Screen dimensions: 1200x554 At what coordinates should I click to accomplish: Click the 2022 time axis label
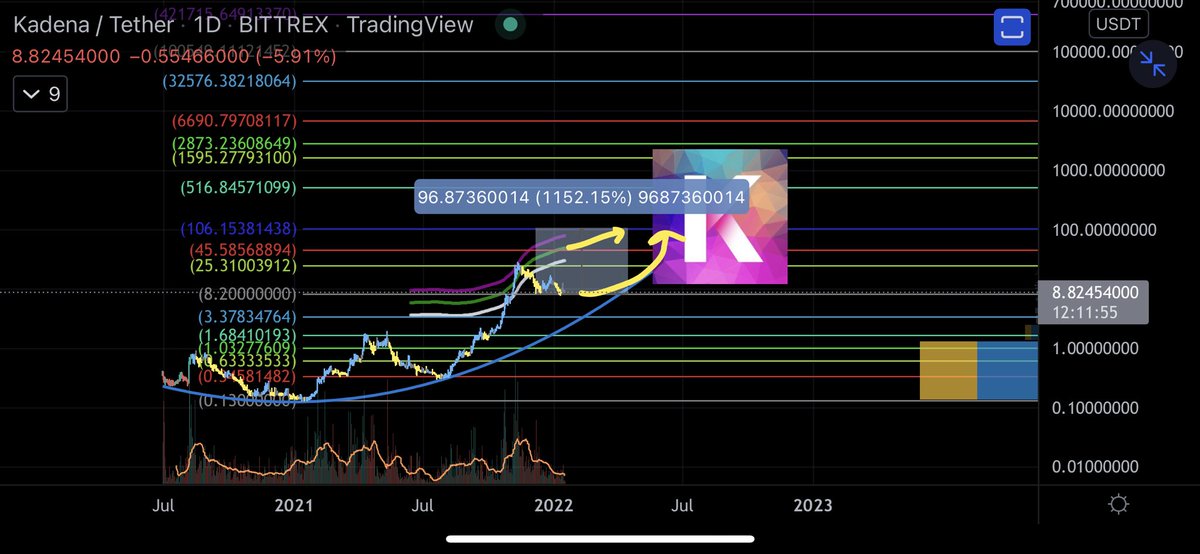(553, 504)
